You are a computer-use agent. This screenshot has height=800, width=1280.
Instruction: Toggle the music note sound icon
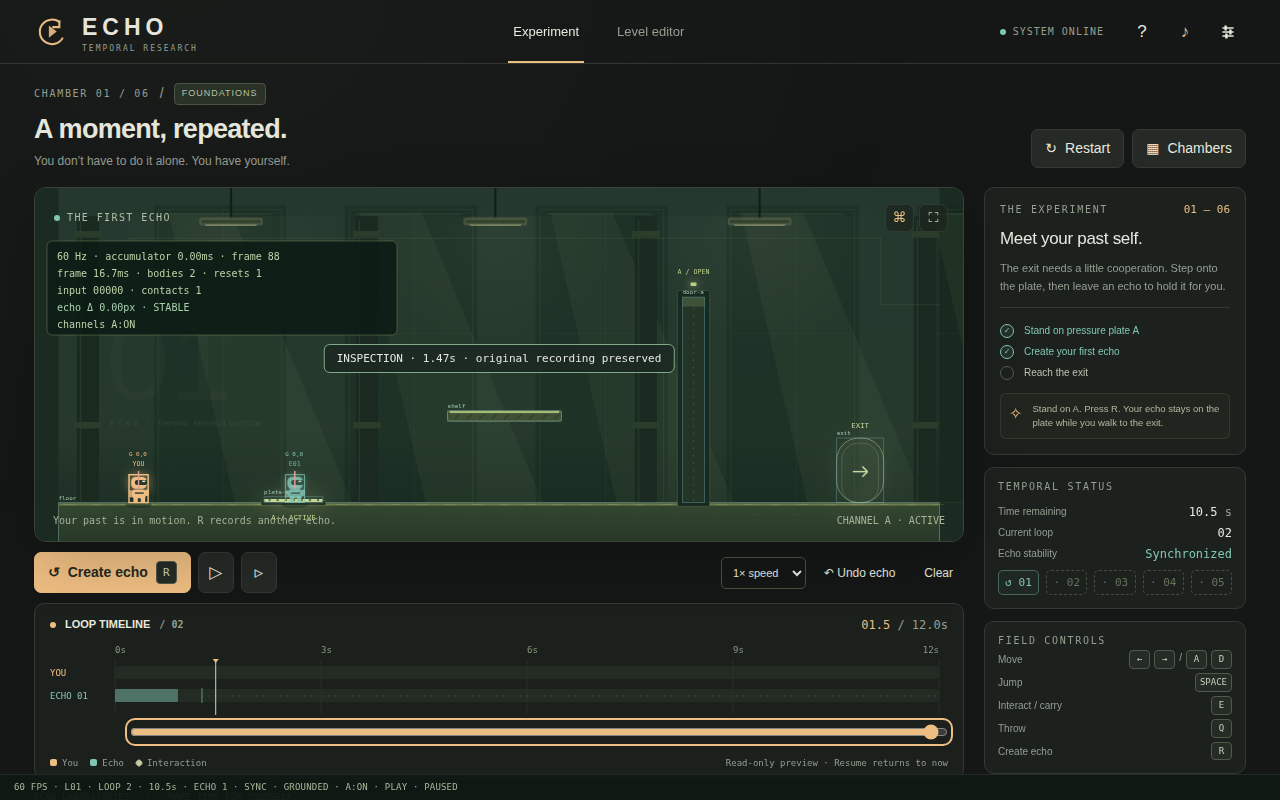pos(1185,32)
